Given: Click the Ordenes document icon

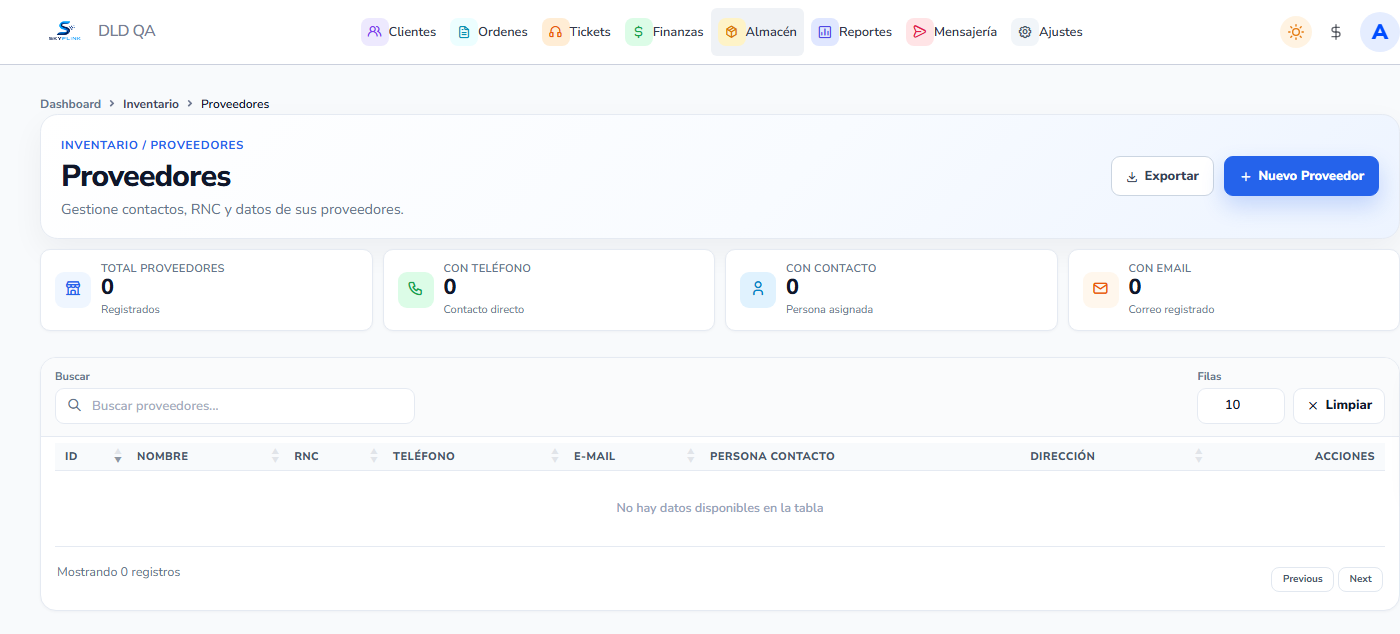Looking at the screenshot, I should (464, 32).
